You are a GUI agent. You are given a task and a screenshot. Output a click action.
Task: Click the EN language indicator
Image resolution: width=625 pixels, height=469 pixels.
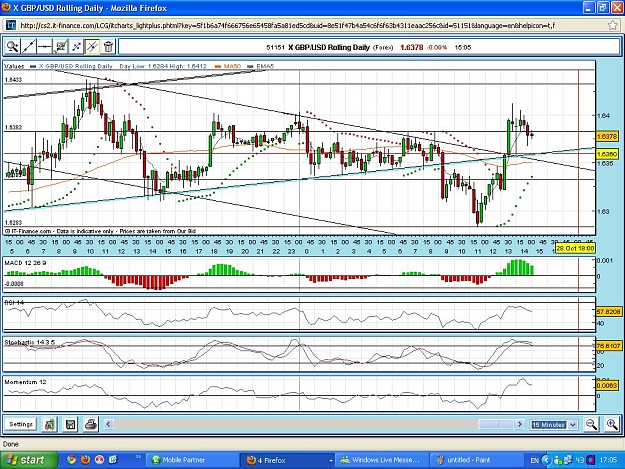coord(535,460)
